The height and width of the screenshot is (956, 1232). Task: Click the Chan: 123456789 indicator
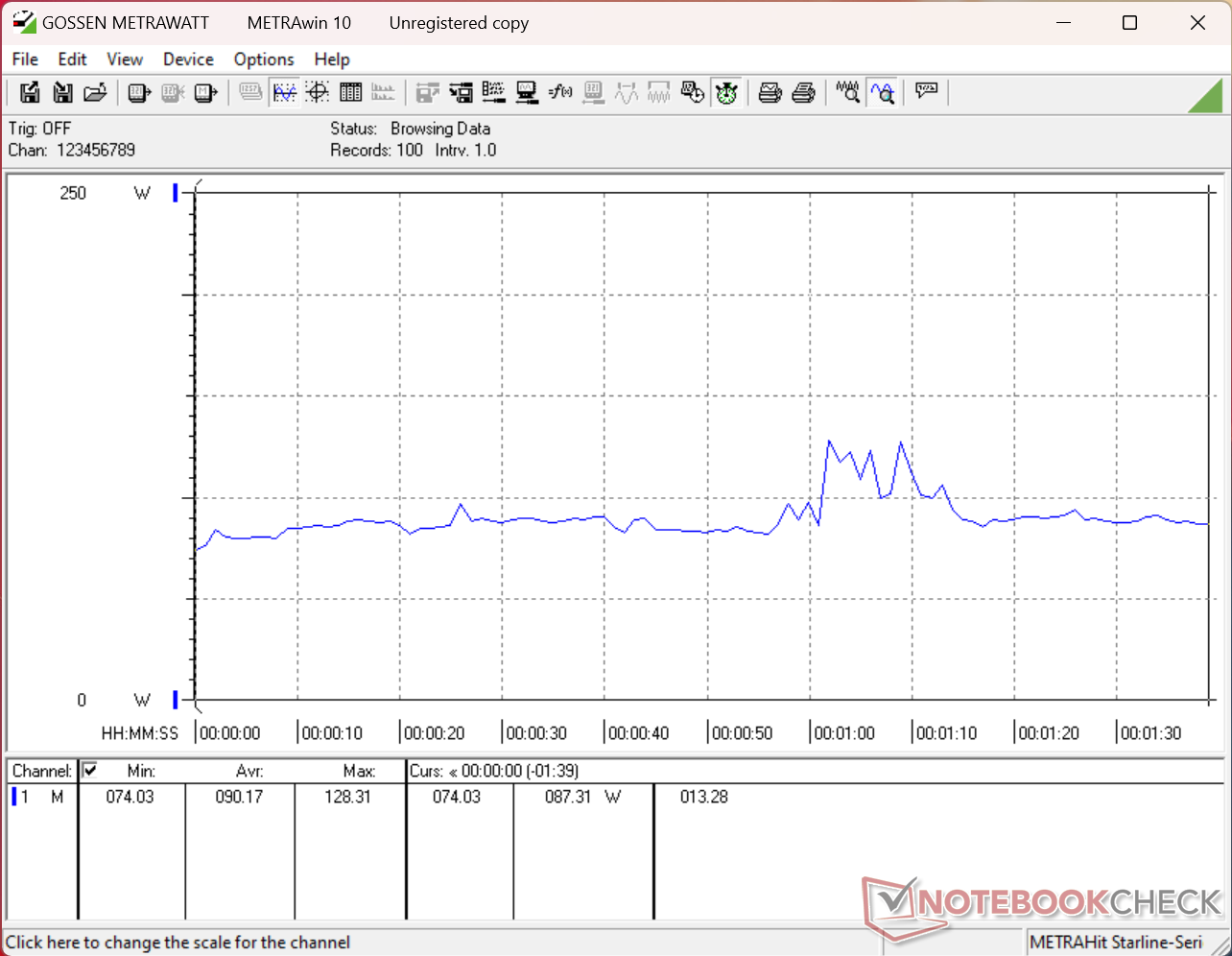[x=72, y=150]
